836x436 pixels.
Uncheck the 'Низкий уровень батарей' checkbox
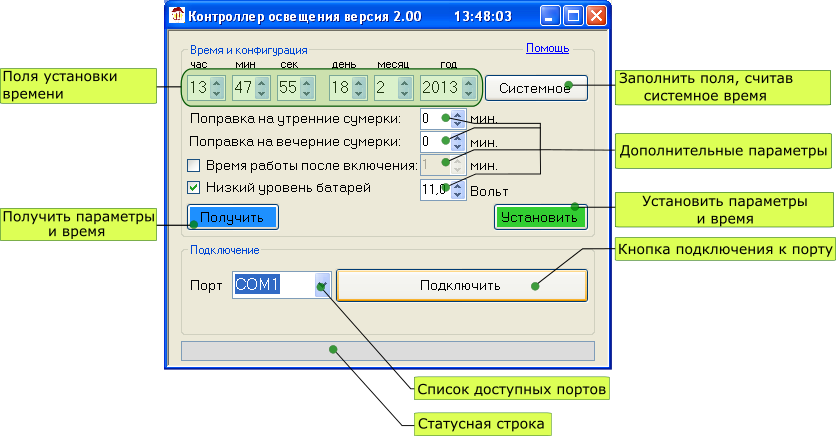(195, 187)
